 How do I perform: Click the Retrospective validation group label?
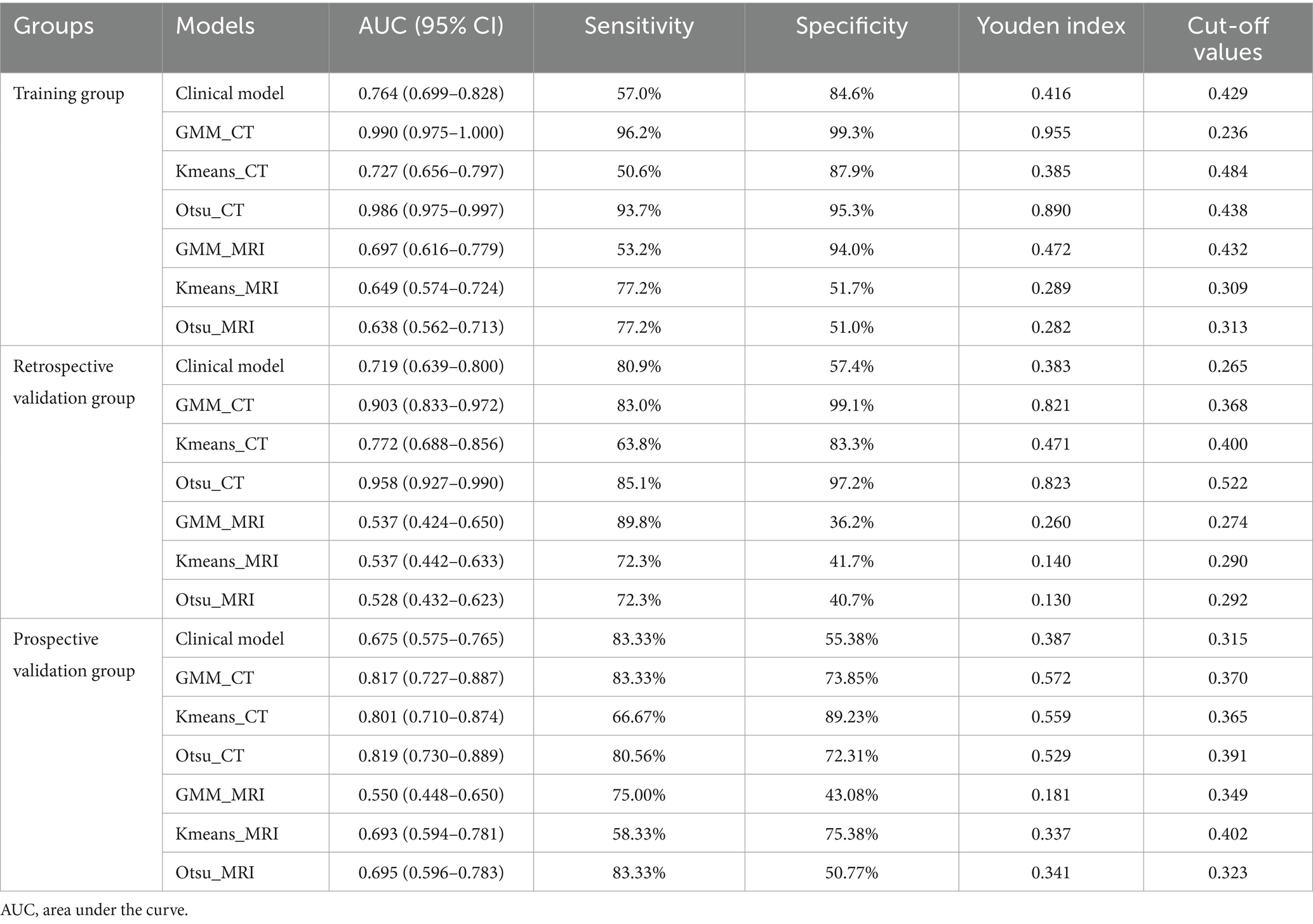[x=74, y=382]
